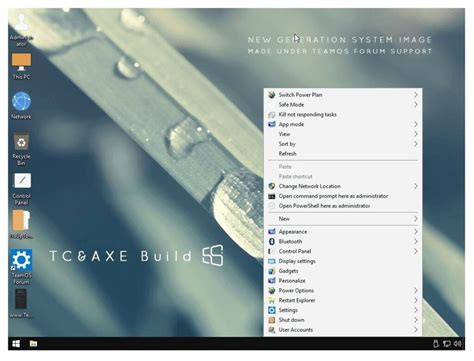
Task: Select Settings menu entry
Action: (x=343, y=310)
